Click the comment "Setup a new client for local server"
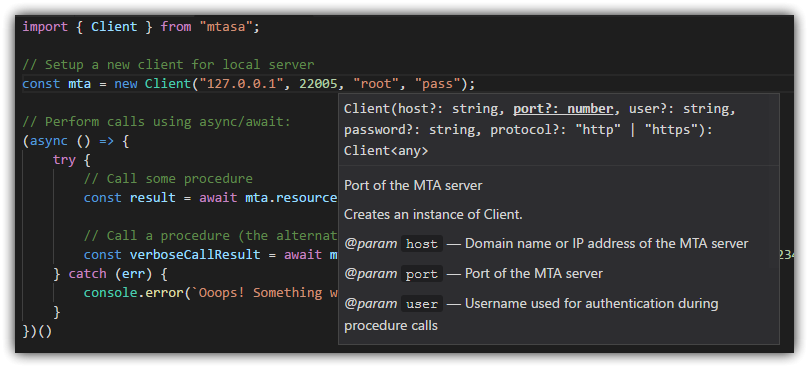The height and width of the screenshot is (368, 809). (168, 65)
